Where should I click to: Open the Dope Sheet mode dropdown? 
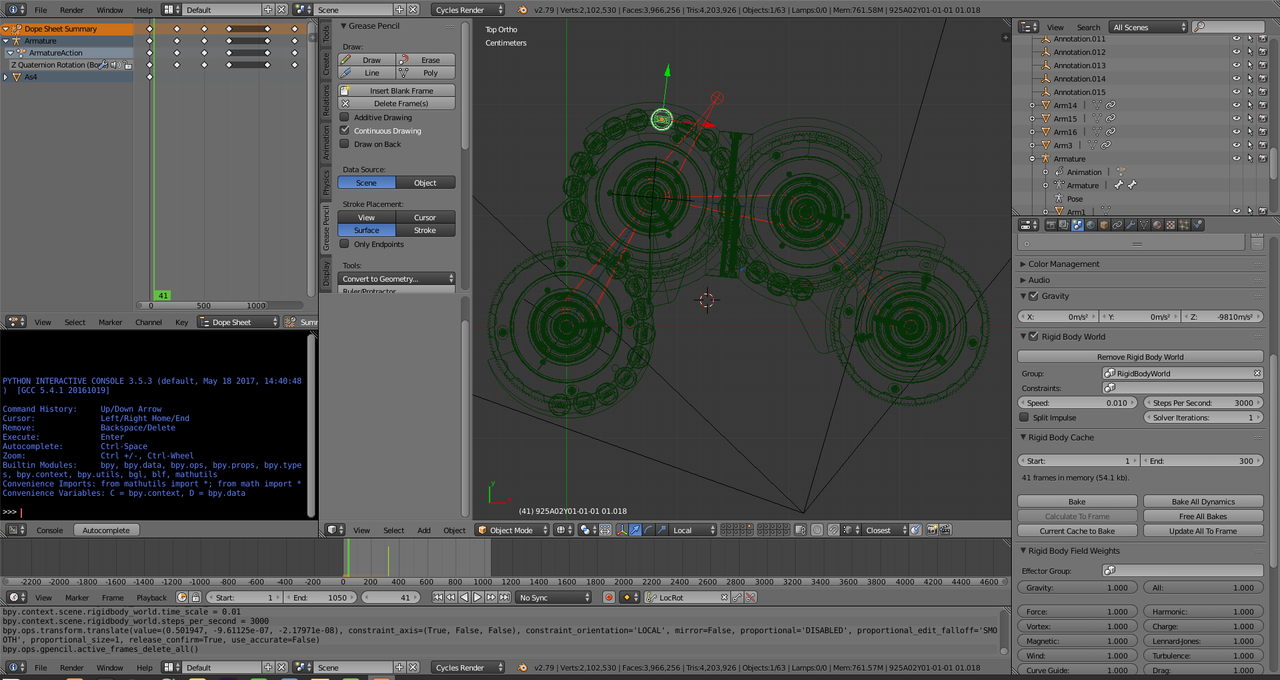pos(238,322)
